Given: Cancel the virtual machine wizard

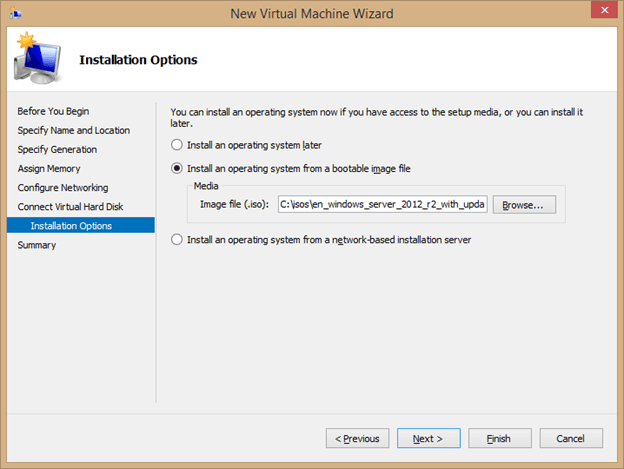Looking at the screenshot, I should (x=570, y=438).
